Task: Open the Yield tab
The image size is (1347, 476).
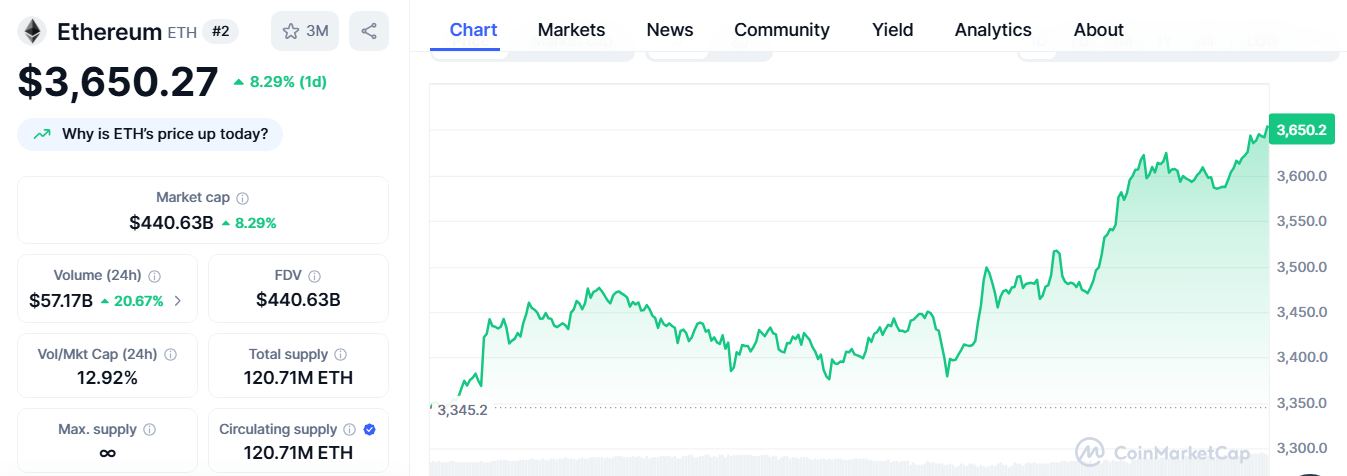Action: (x=893, y=30)
